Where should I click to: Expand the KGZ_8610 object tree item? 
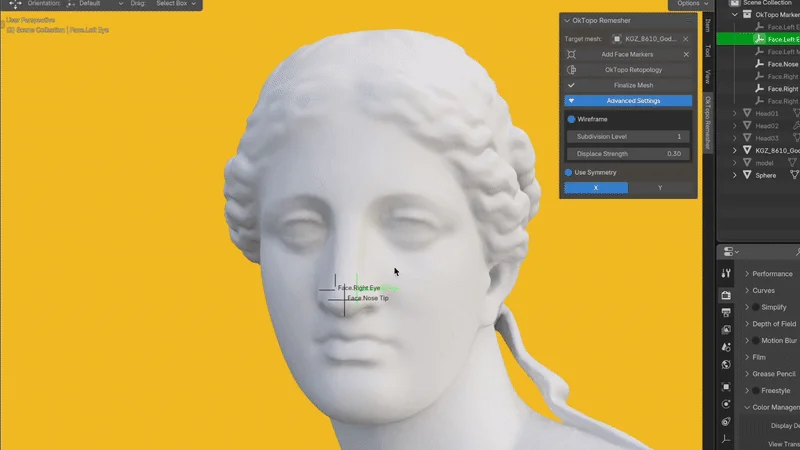pos(735,151)
